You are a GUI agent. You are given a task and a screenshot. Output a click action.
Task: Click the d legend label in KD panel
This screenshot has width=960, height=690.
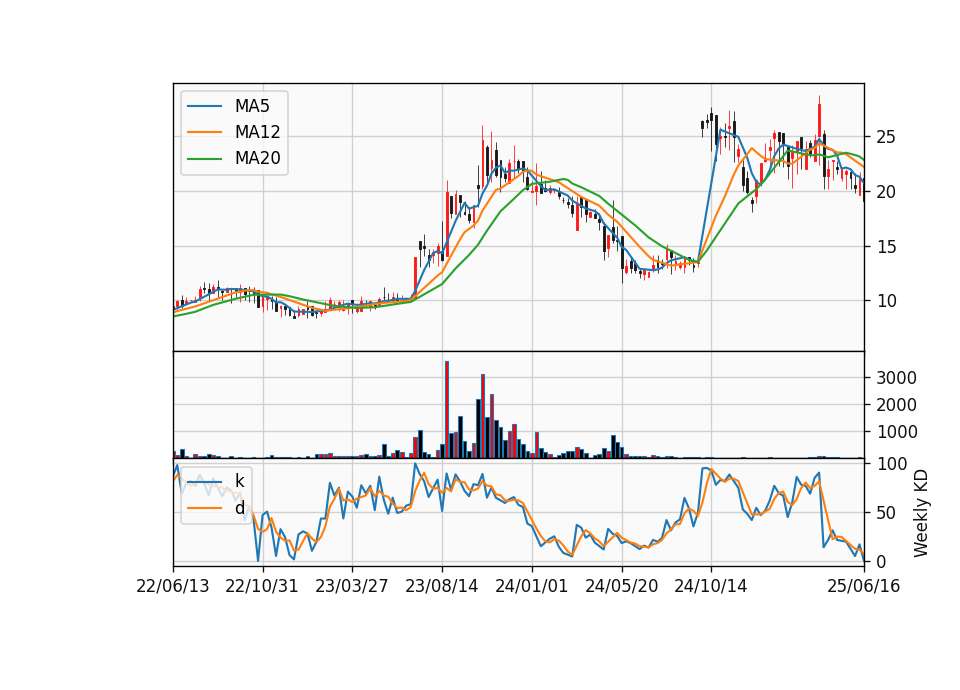pyautogui.click(x=239, y=508)
